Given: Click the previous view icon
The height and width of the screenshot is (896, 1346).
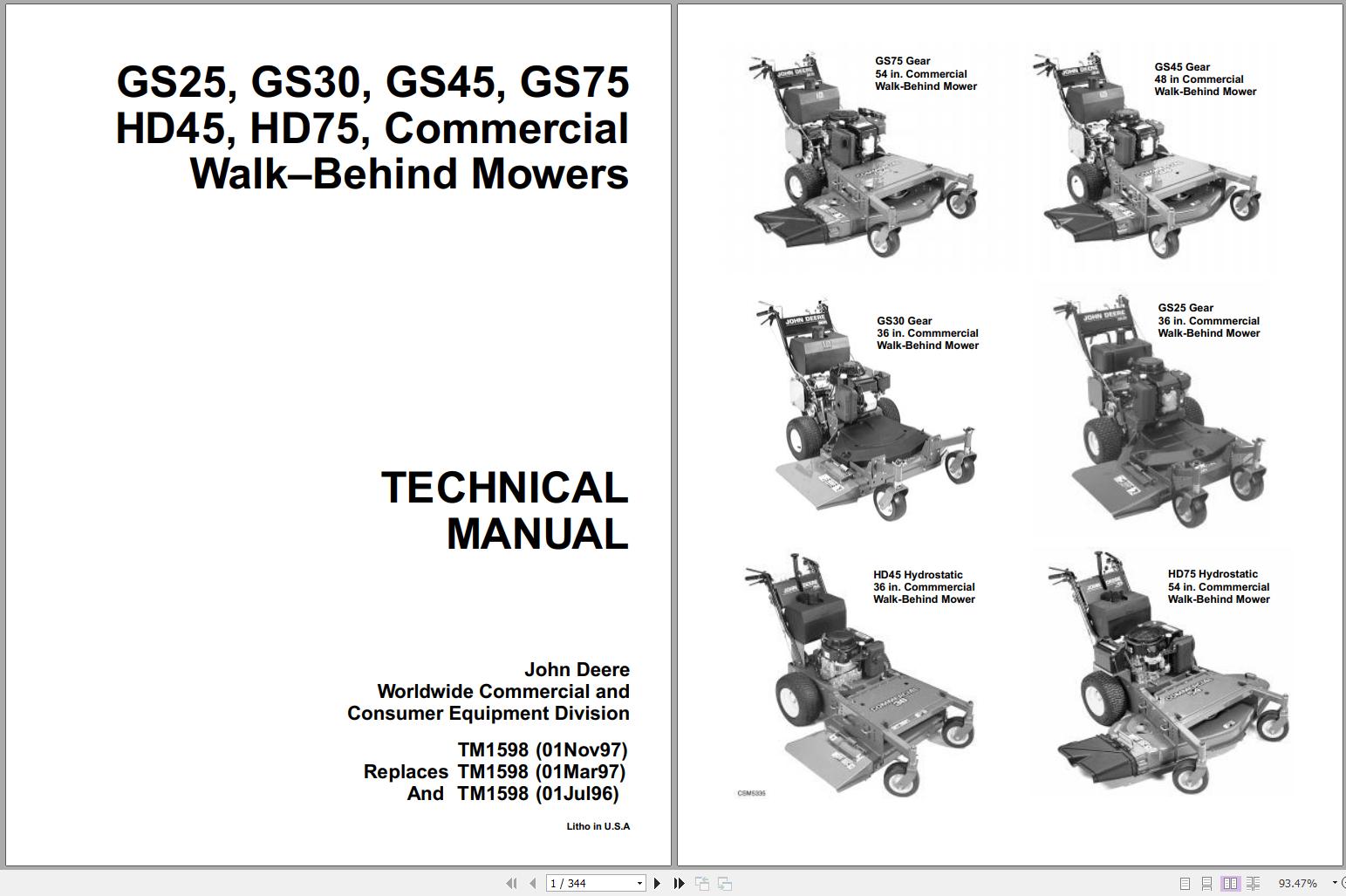Looking at the screenshot, I should pos(702,884).
